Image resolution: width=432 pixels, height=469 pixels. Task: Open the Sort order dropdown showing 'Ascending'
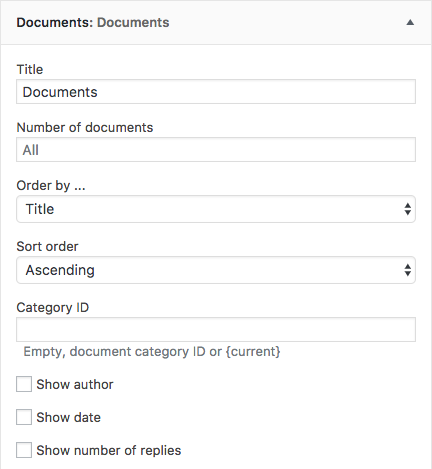pyautogui.click(x=216, y=270)
